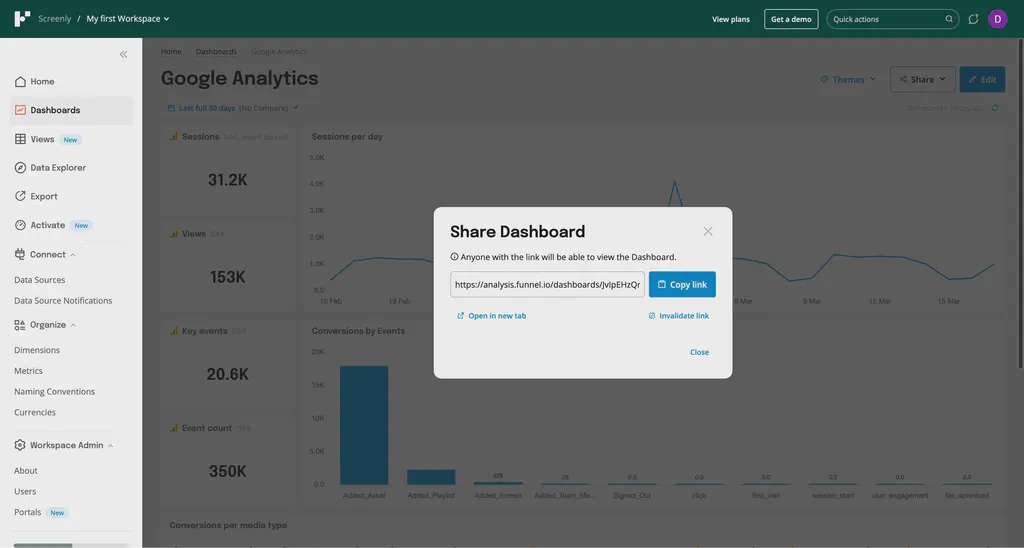This screenshot has height=548, width=1024.
Task: Click Edit dashboard button
Action: point(982,79)
